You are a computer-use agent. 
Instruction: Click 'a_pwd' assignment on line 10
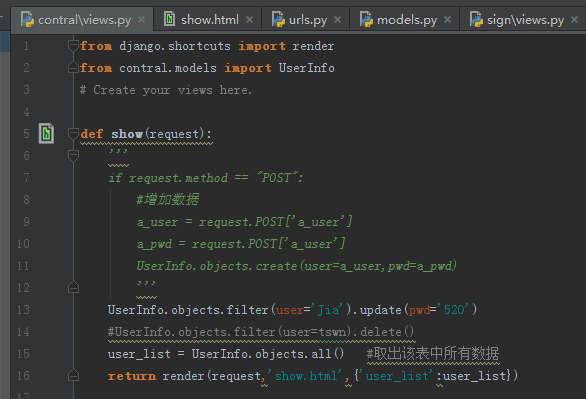pos(154,244)
